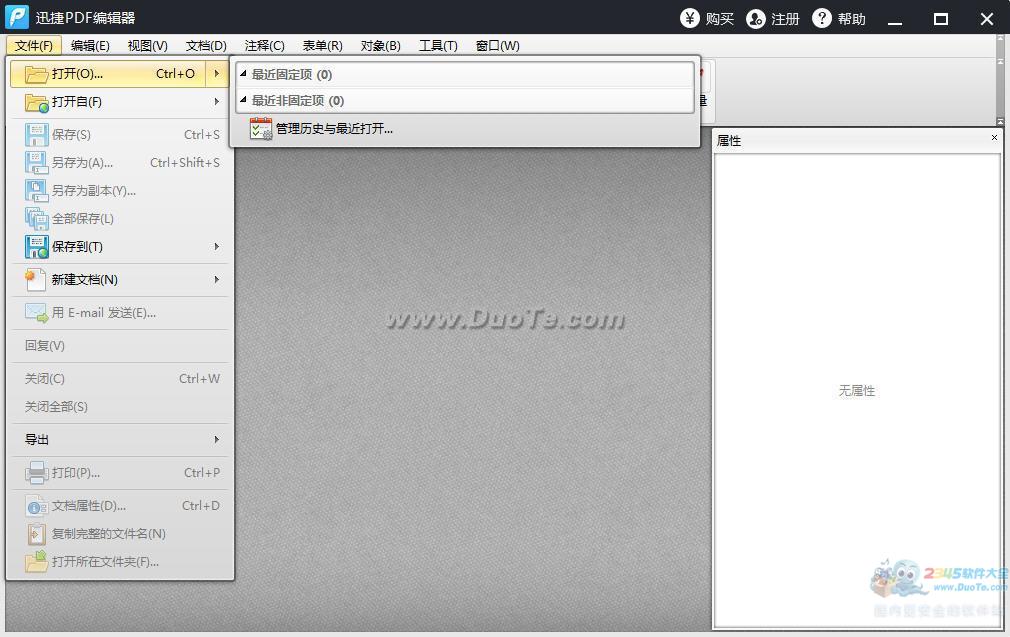The image size is (1010, 637).
Task: Click the 帮助 question mark icon
Action: pos(822,18)
